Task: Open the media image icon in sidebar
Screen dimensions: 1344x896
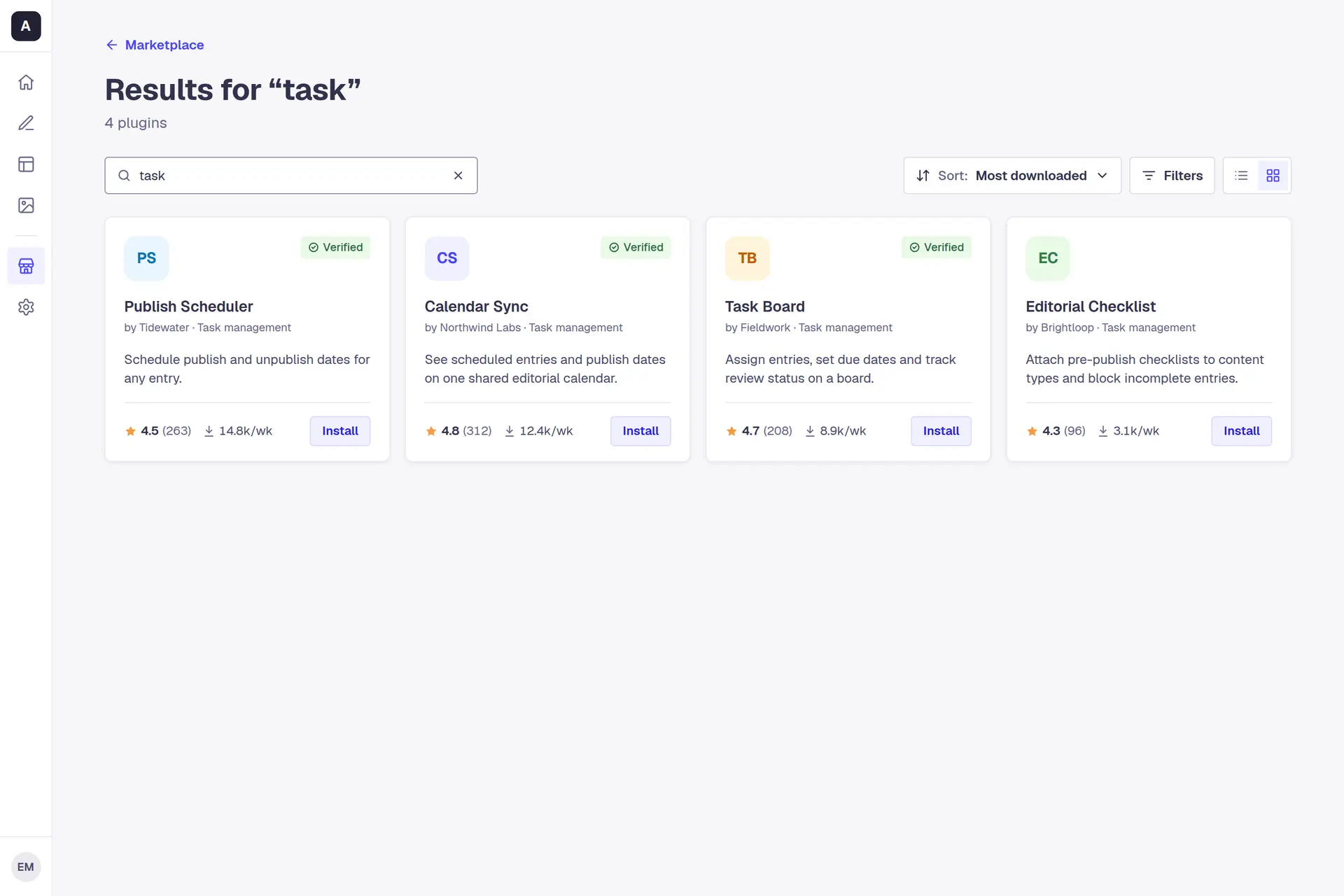Action: click(x=26, y=205)
